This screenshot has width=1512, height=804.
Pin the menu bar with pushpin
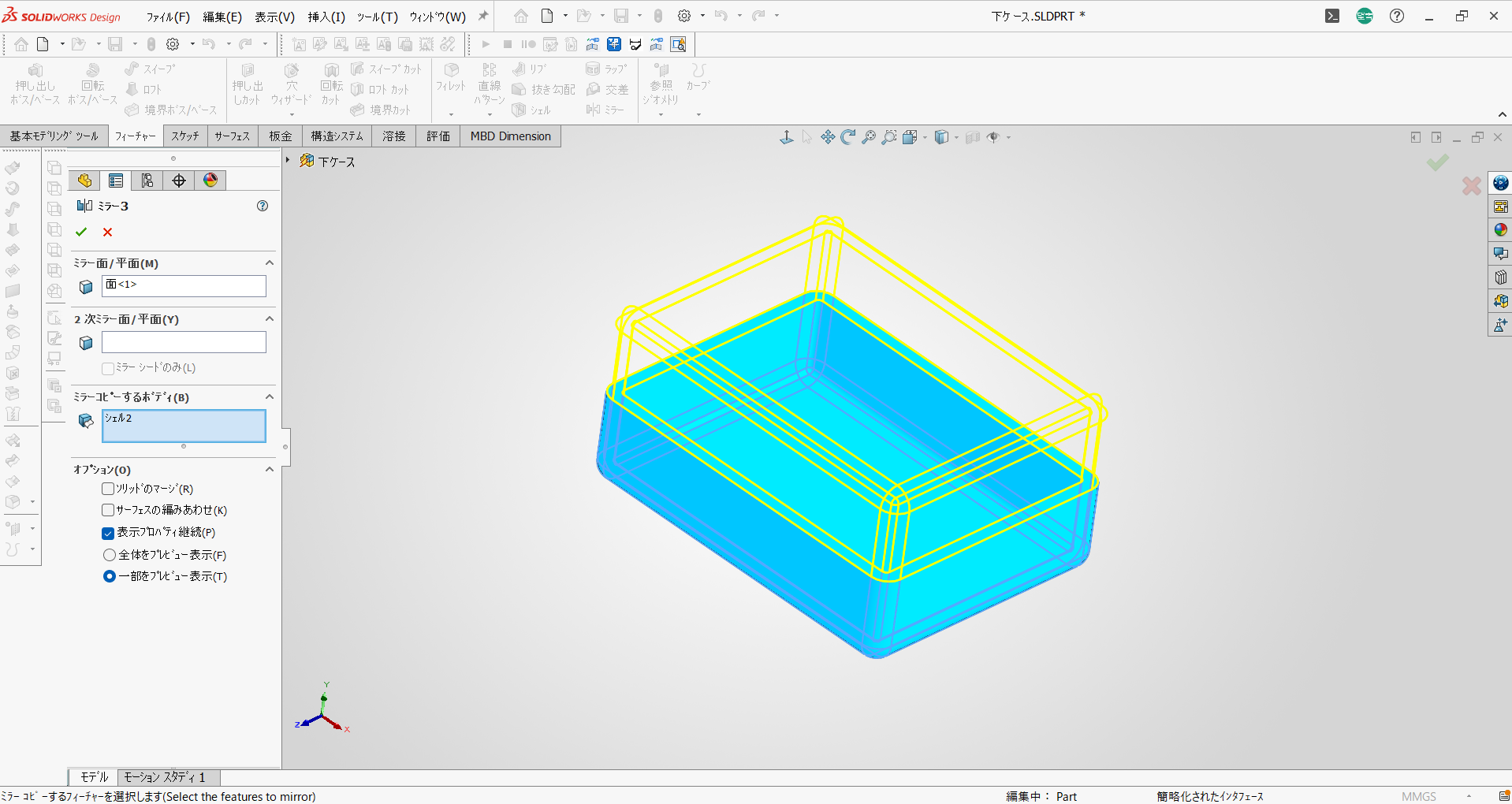[x=483, y=16]
